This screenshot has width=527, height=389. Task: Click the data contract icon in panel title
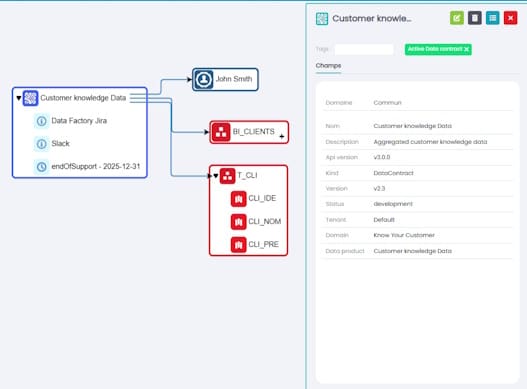tap(322, 19)
